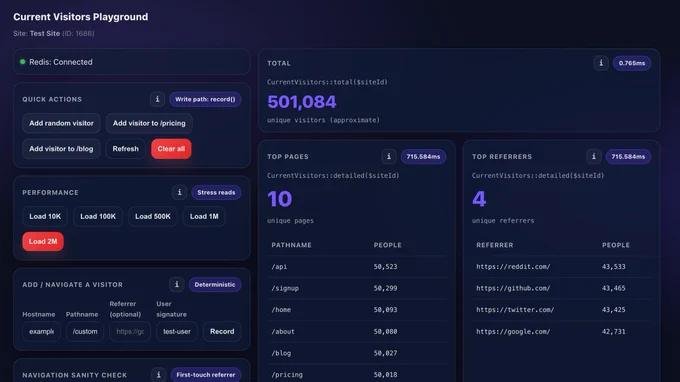Click Add visitor to /blog button

click(x=61, y=149)
